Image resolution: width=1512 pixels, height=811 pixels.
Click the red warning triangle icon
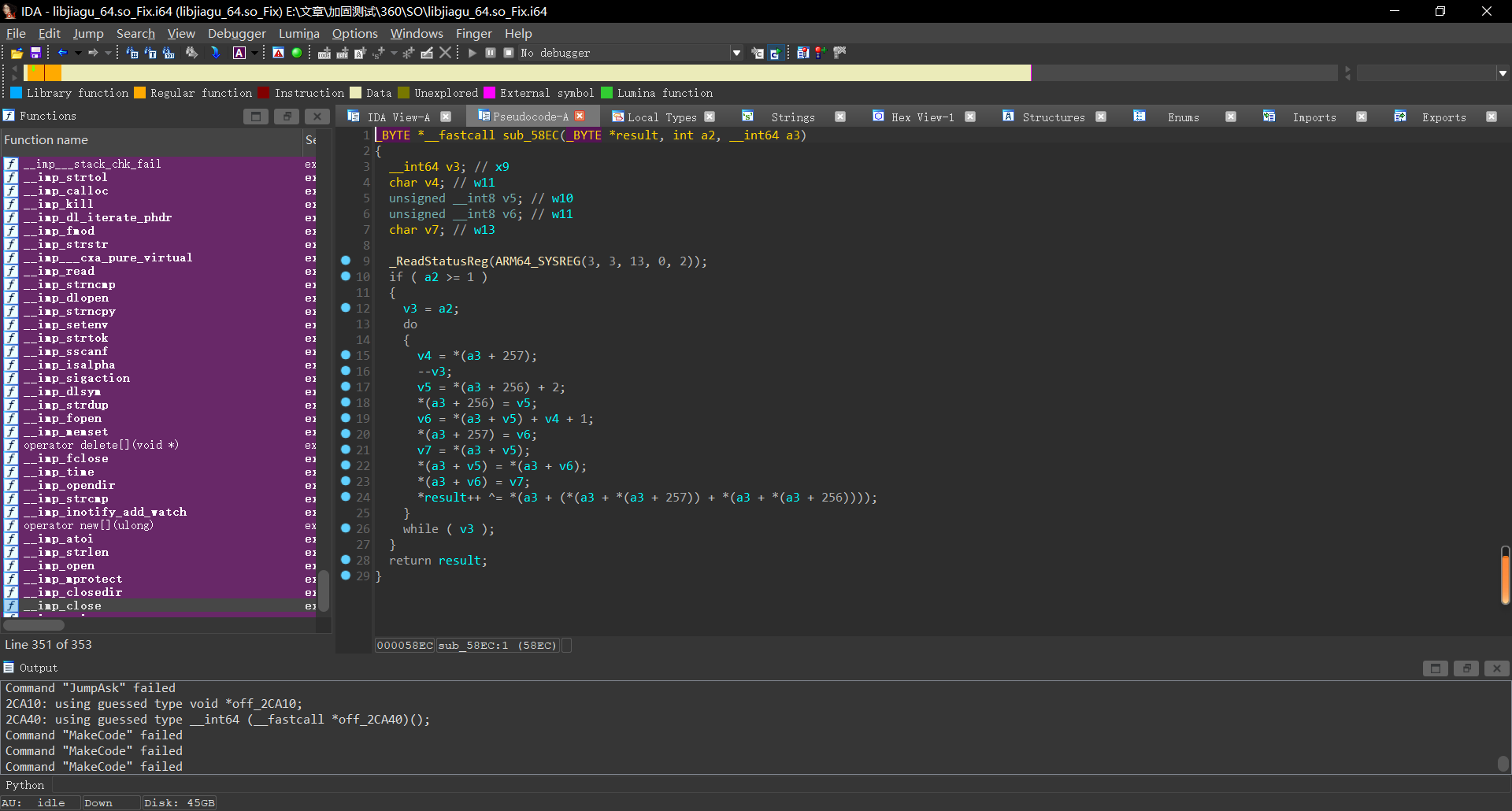(x=278, y=53)
